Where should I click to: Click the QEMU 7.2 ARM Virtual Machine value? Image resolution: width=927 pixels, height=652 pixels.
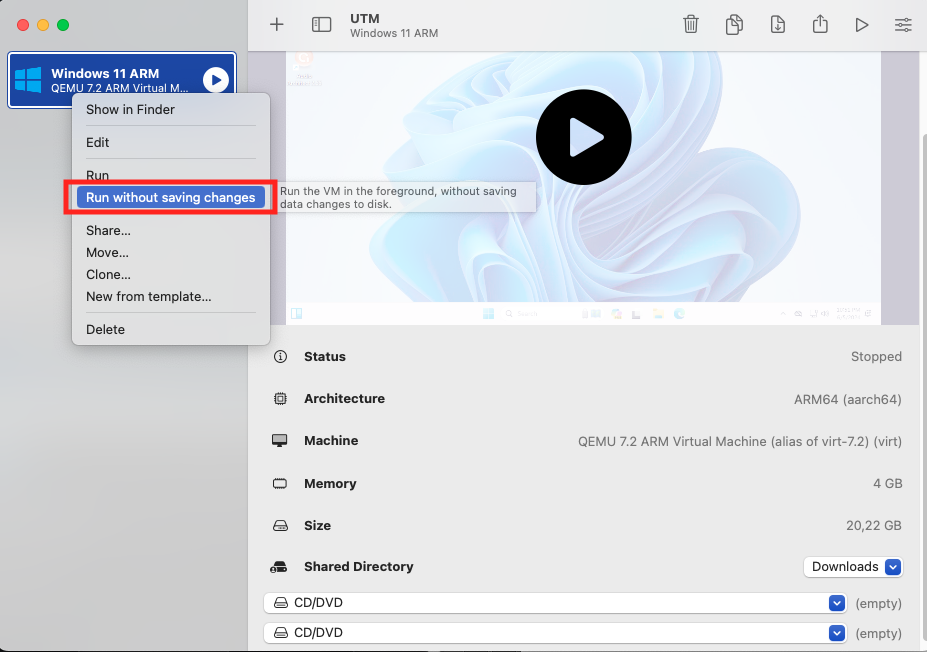tap(740, 441)
